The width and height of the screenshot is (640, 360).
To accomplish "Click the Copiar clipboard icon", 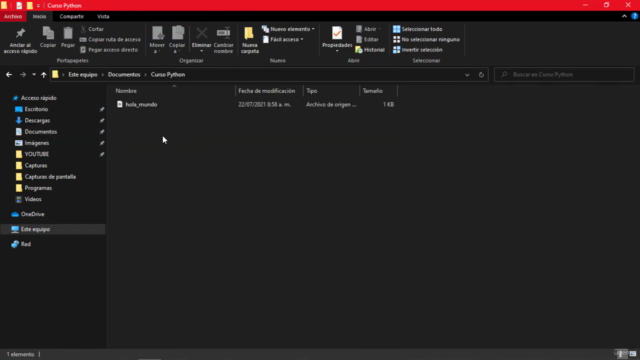I will [x=48, y=37].
